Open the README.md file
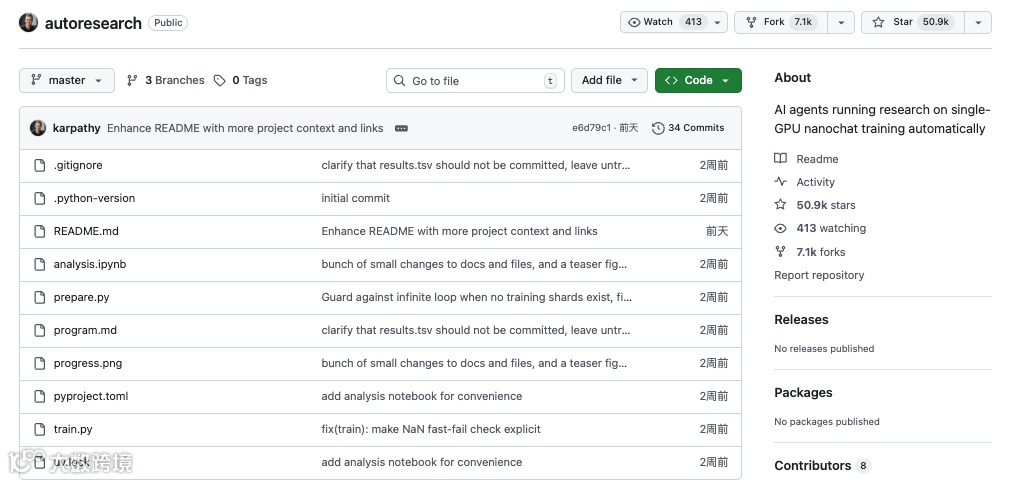 coord(86,231)
